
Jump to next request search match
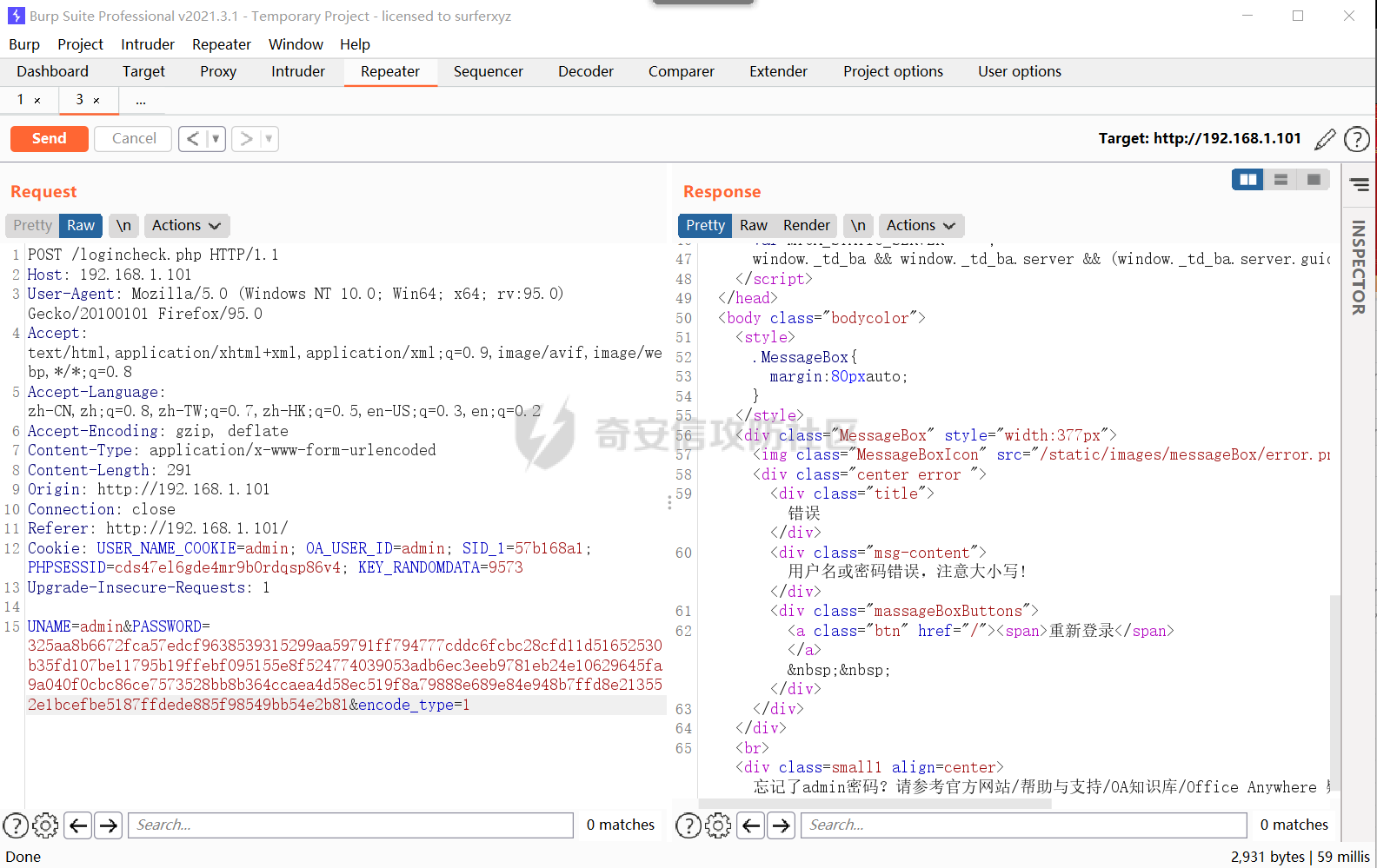(x=109, y=825)
